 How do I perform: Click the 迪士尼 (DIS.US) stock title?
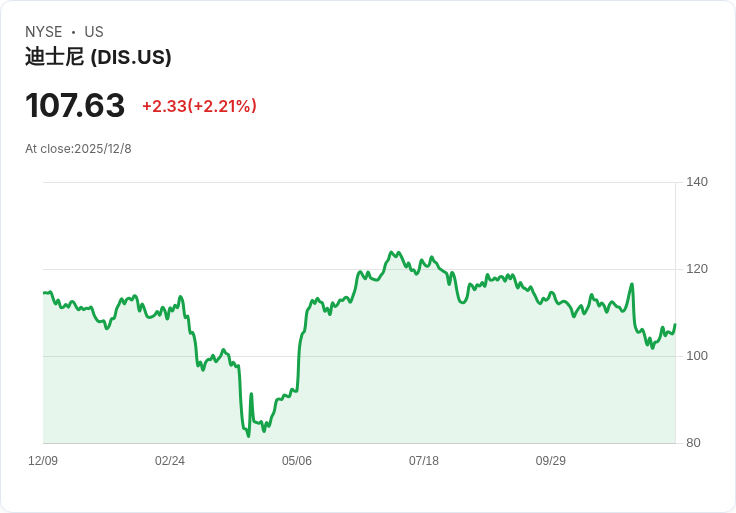pyautogui.click(x=98, y=57)
